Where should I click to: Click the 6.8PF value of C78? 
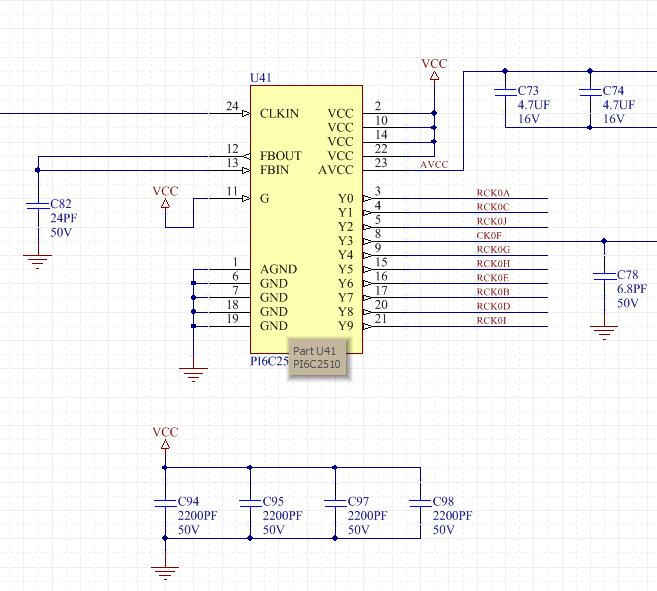(x=632, y=289)
